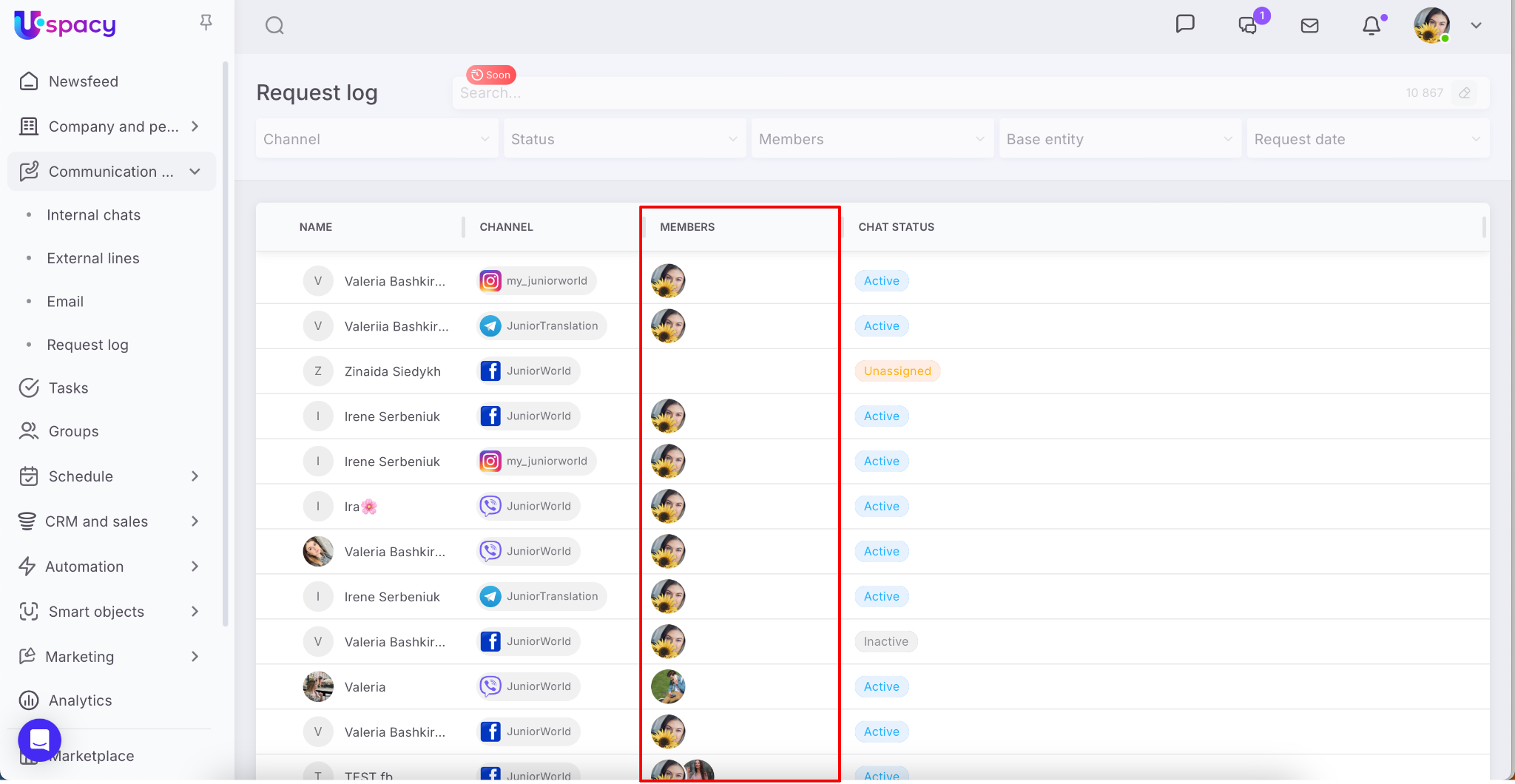Screen dimensions: 1515x784
Task: Open the notifications bell
Action: 1371,26
